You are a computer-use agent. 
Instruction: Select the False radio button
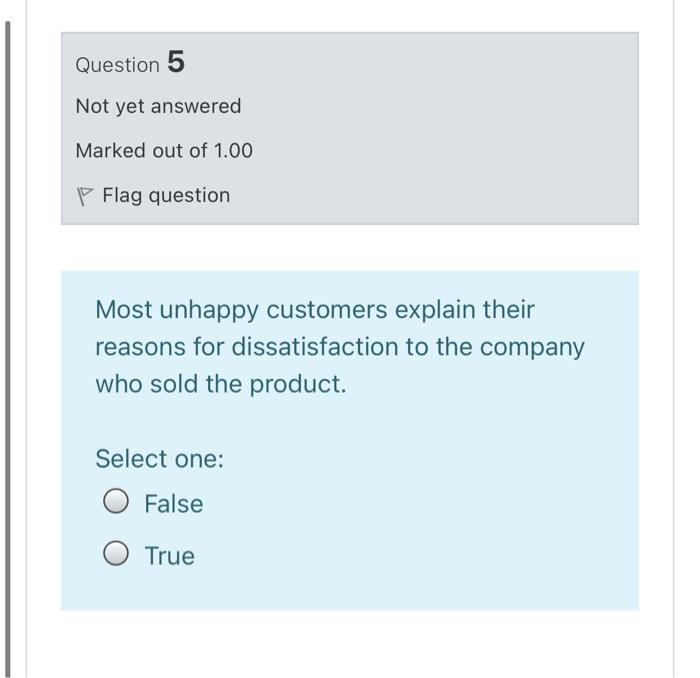coord(116,503)
